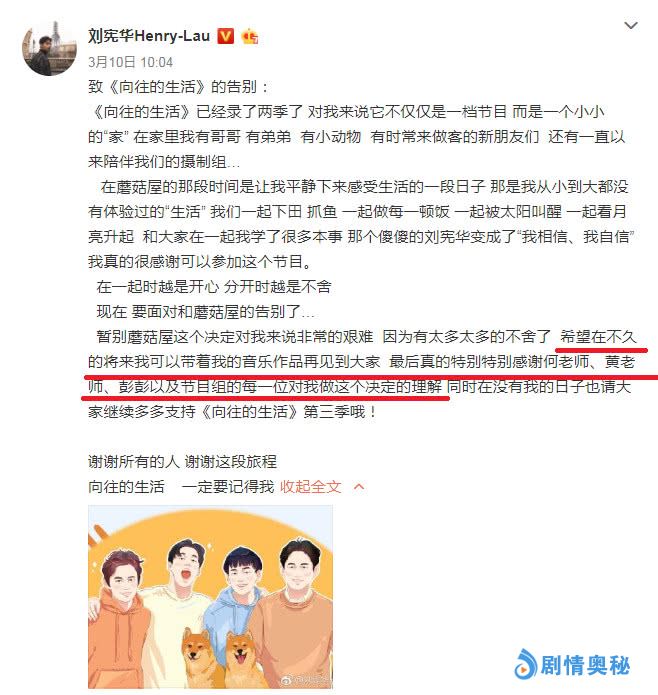Click the title line 致《向往的生活》的告别

coord(179,86)
